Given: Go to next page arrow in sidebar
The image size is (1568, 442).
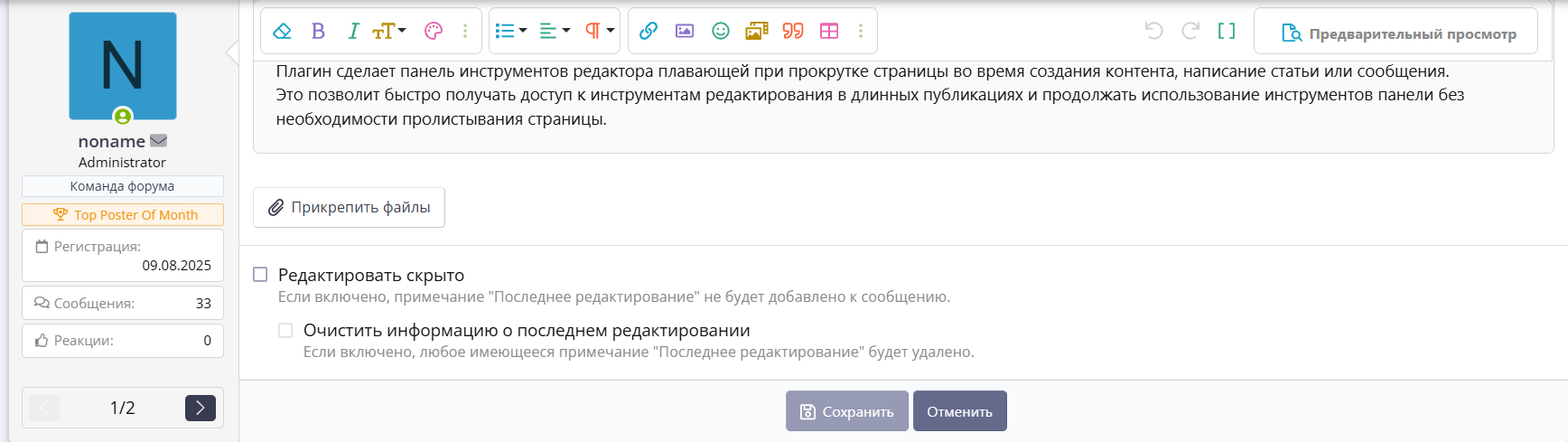Looking at the screenshot, I should point(201,409).
